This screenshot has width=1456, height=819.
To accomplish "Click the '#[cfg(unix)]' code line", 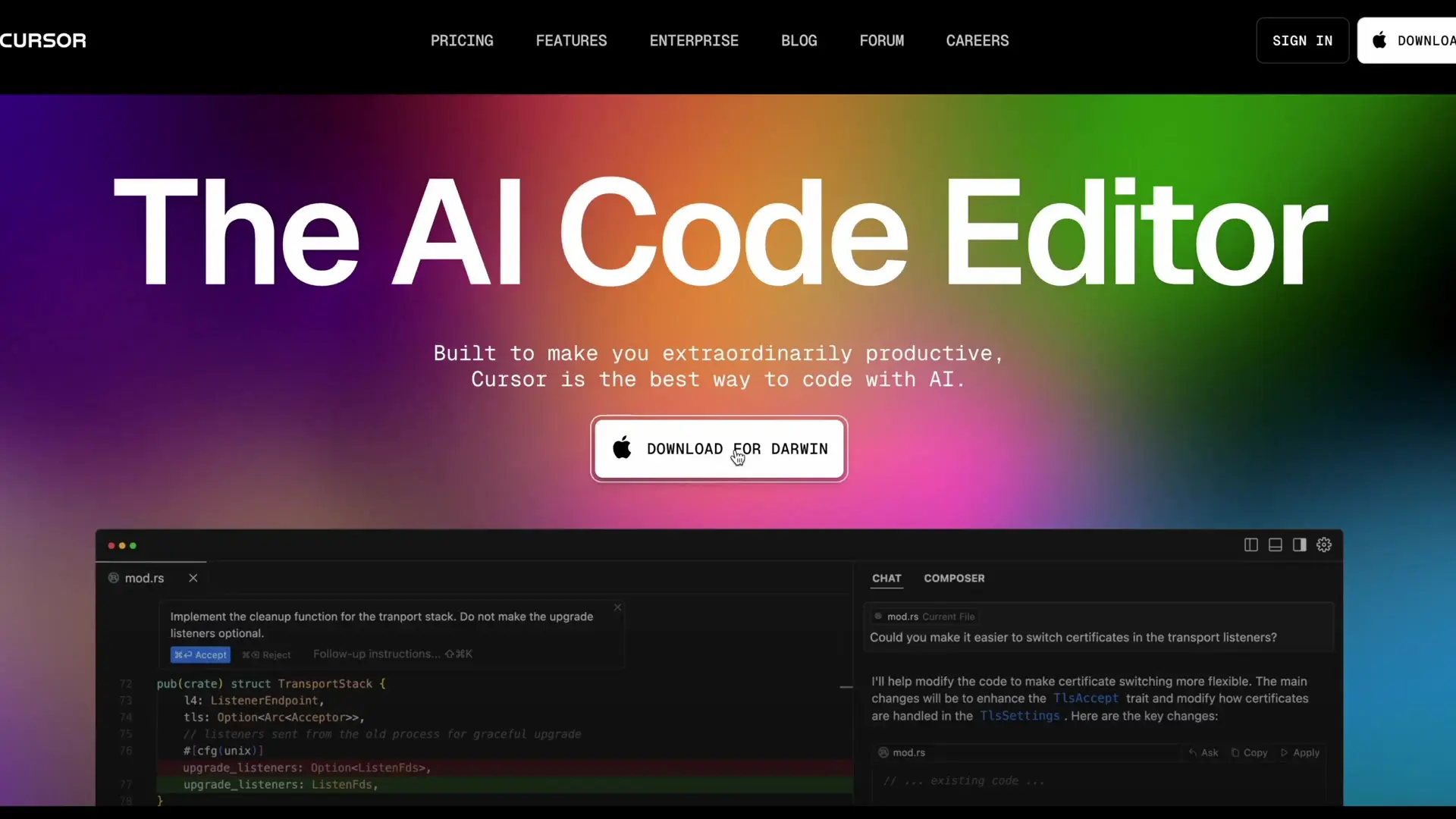I will pyautogui.click(x=223, y=751).
